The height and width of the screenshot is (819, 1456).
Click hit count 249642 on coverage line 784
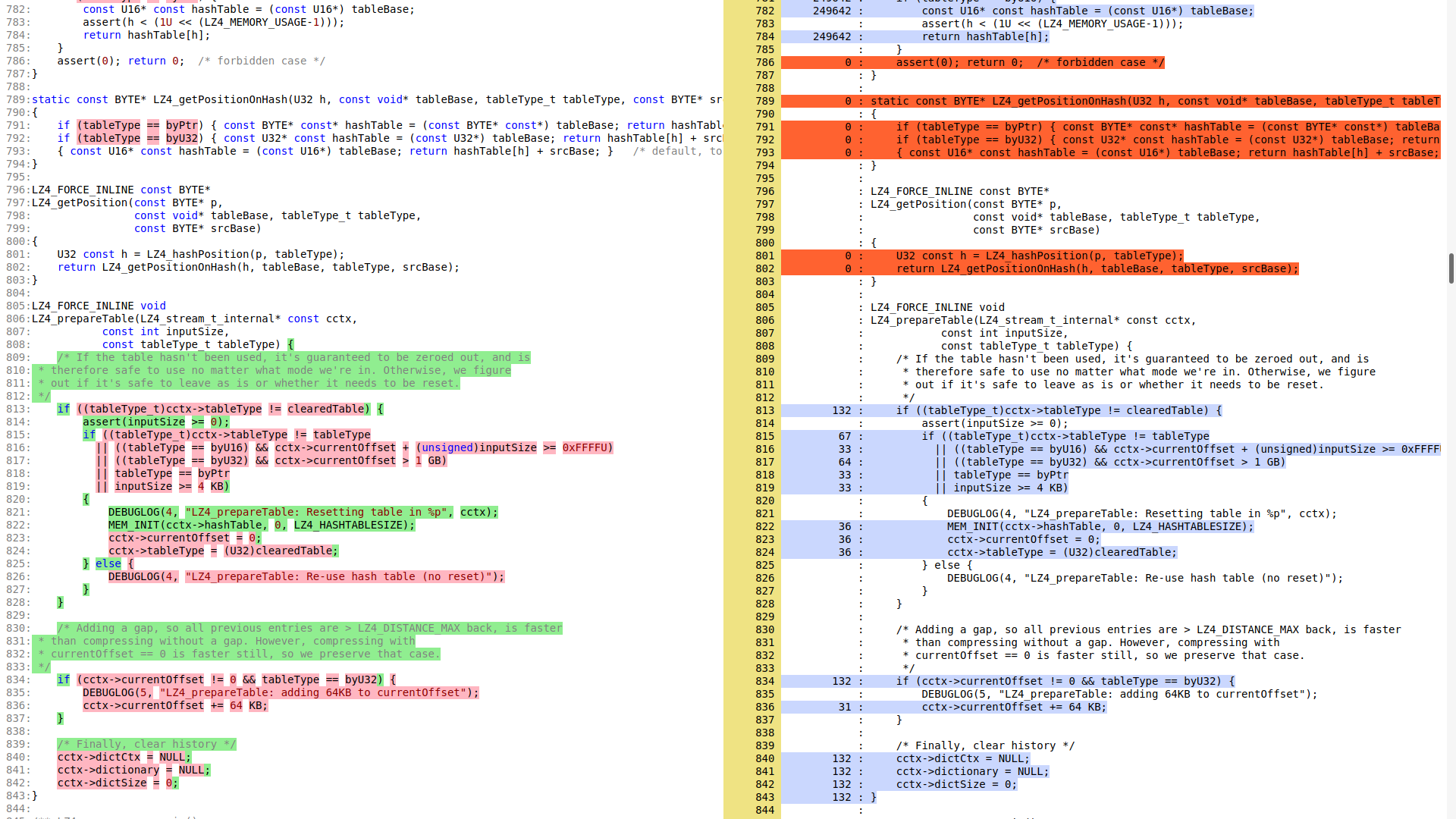(832, 36)
